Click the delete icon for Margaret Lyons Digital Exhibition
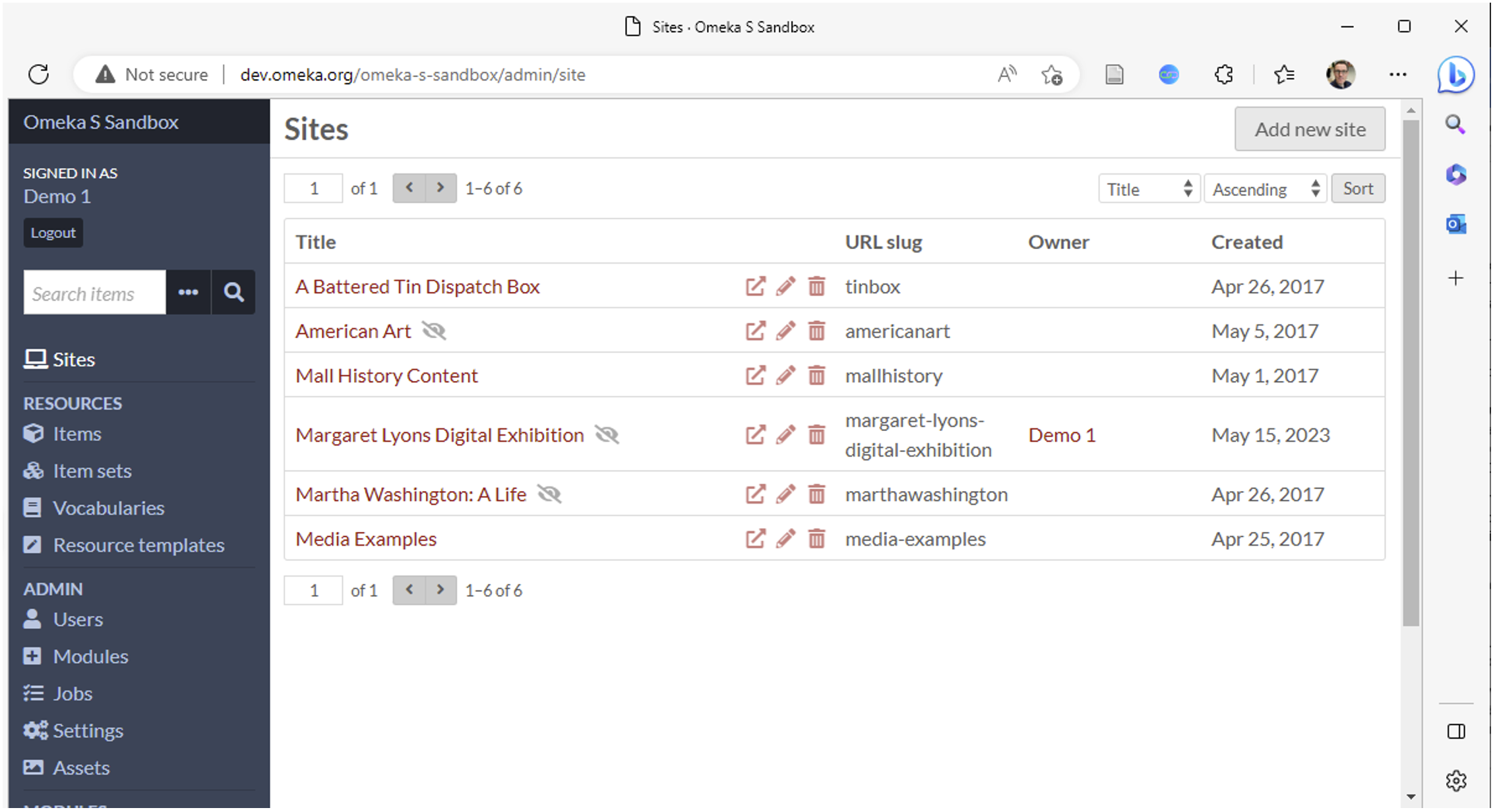This screenshot has width=1495, height=812. point(817,434)
